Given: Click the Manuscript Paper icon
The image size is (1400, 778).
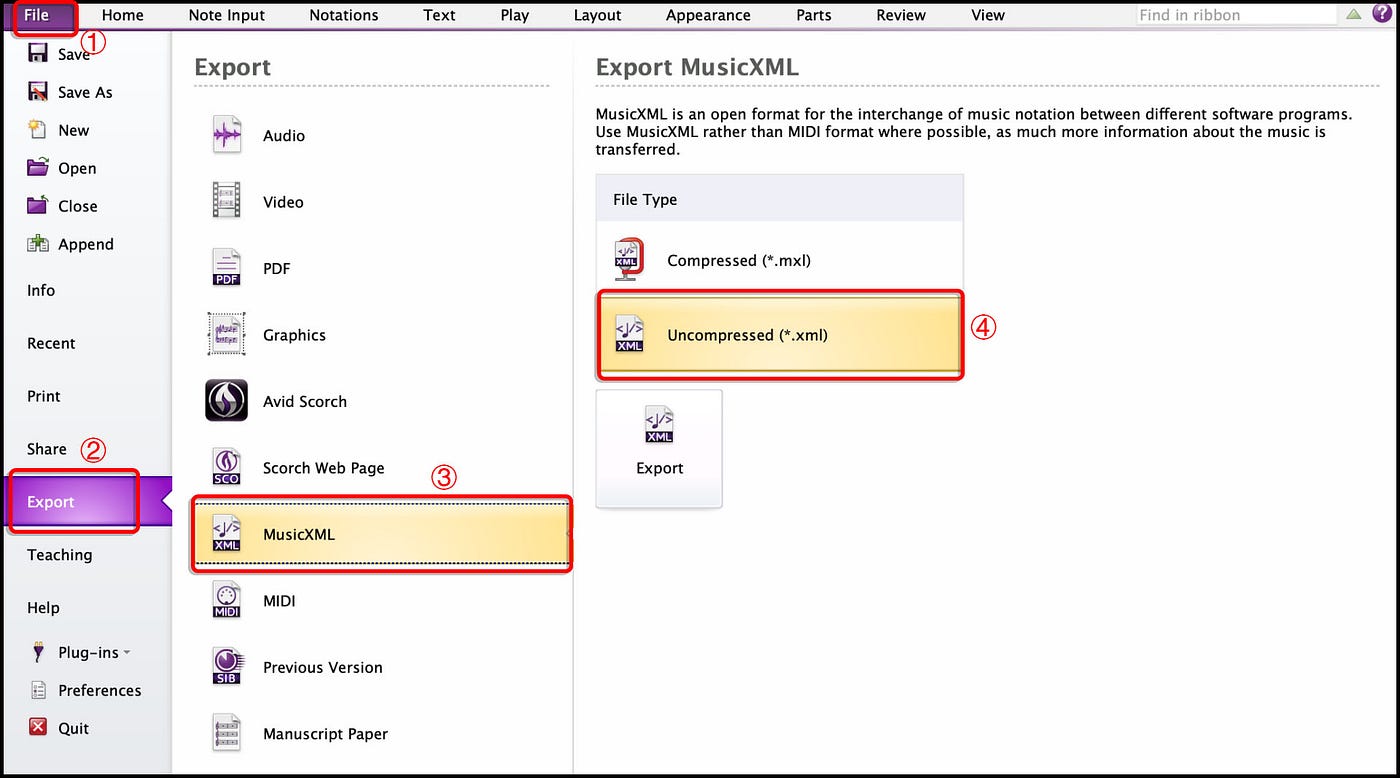Looking at the screenshot, I should 227,733.
